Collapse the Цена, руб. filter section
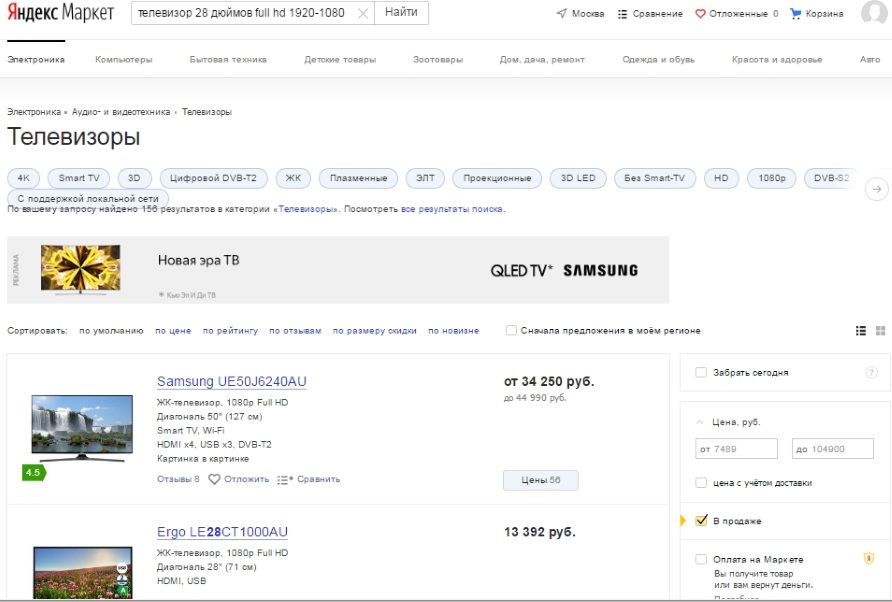 click(699, 422)
